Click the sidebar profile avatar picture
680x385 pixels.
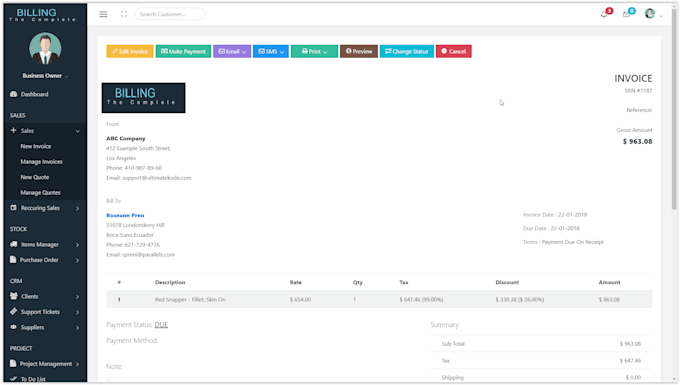point(45,48)
